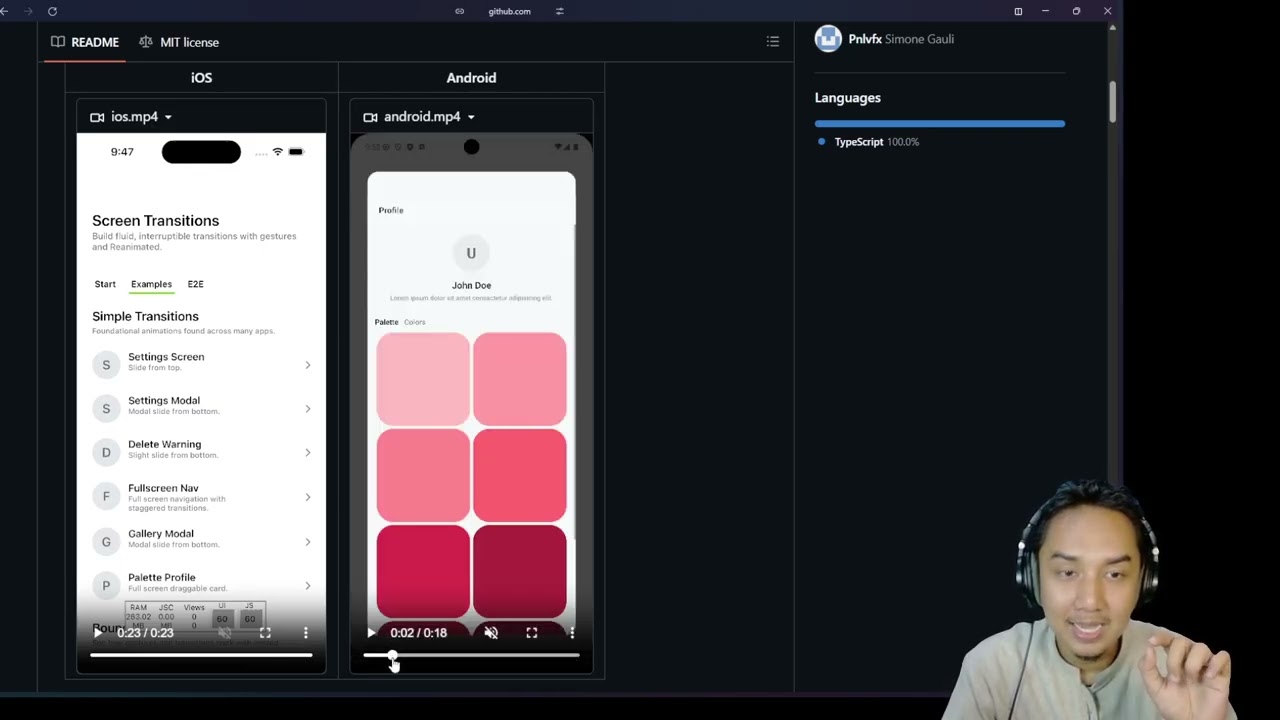
Task: Click the page vertical scrollbar
Action: point(1112,103)
